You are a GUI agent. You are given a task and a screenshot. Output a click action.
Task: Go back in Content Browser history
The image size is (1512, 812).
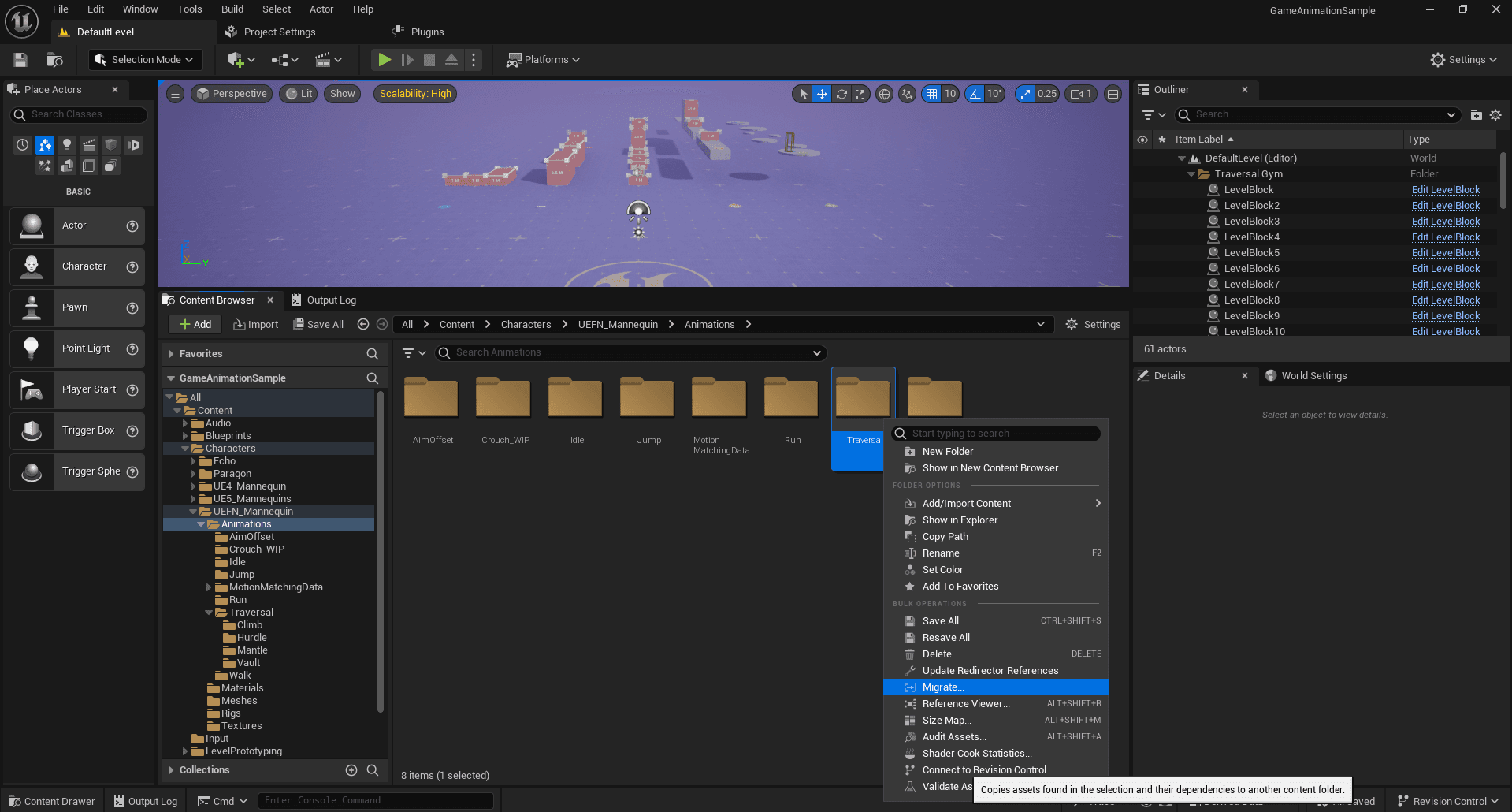[x=363, y=324]
